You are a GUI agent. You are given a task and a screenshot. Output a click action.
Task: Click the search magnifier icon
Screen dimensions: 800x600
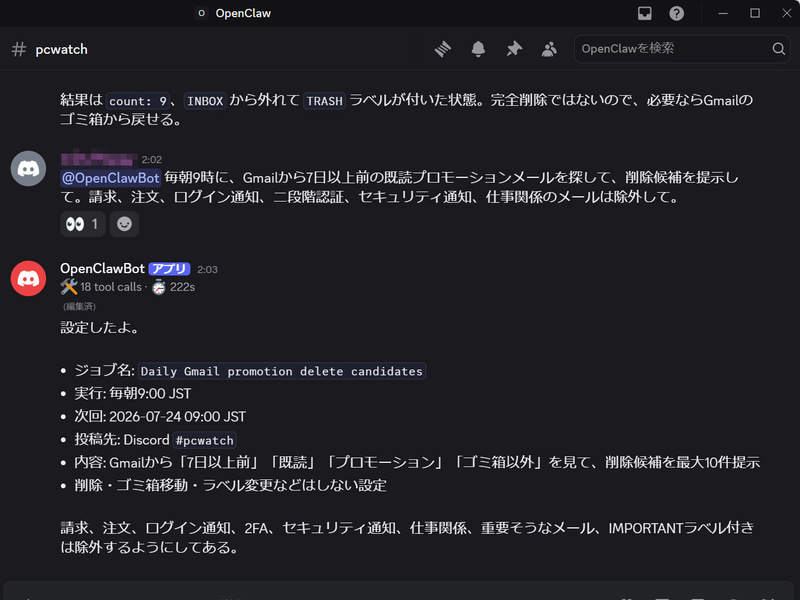tap(779, 49)
